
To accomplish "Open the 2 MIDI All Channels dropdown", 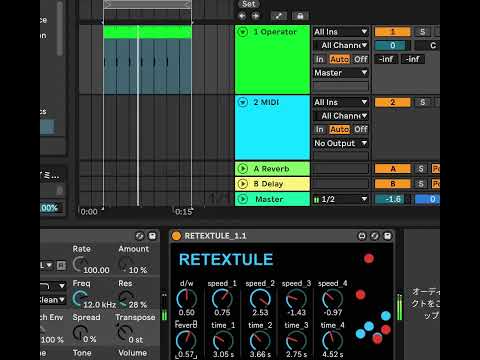I will coord(341,116).
